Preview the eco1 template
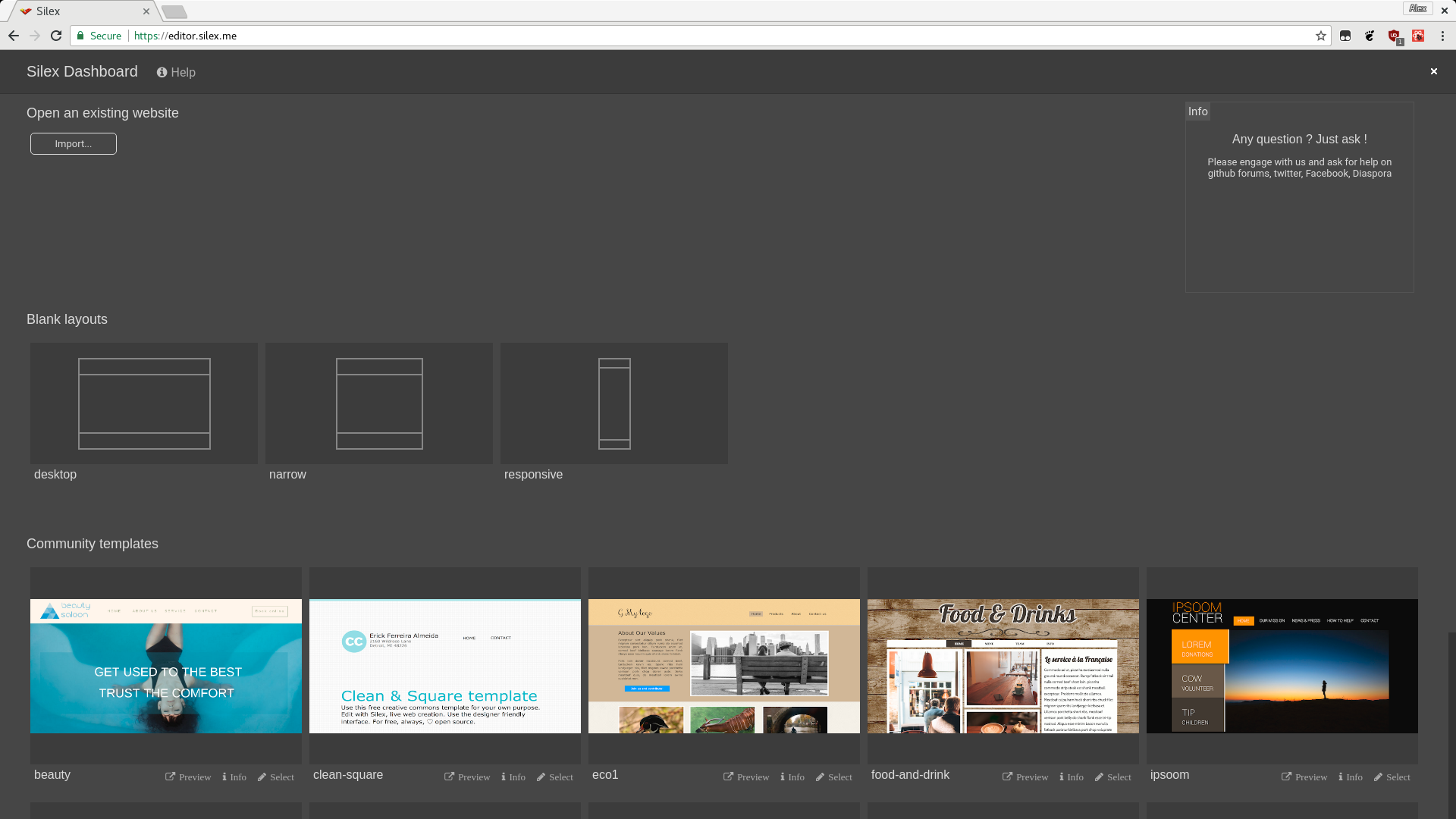Viewport: 1456px width, 819px height. tap(746, 777)
